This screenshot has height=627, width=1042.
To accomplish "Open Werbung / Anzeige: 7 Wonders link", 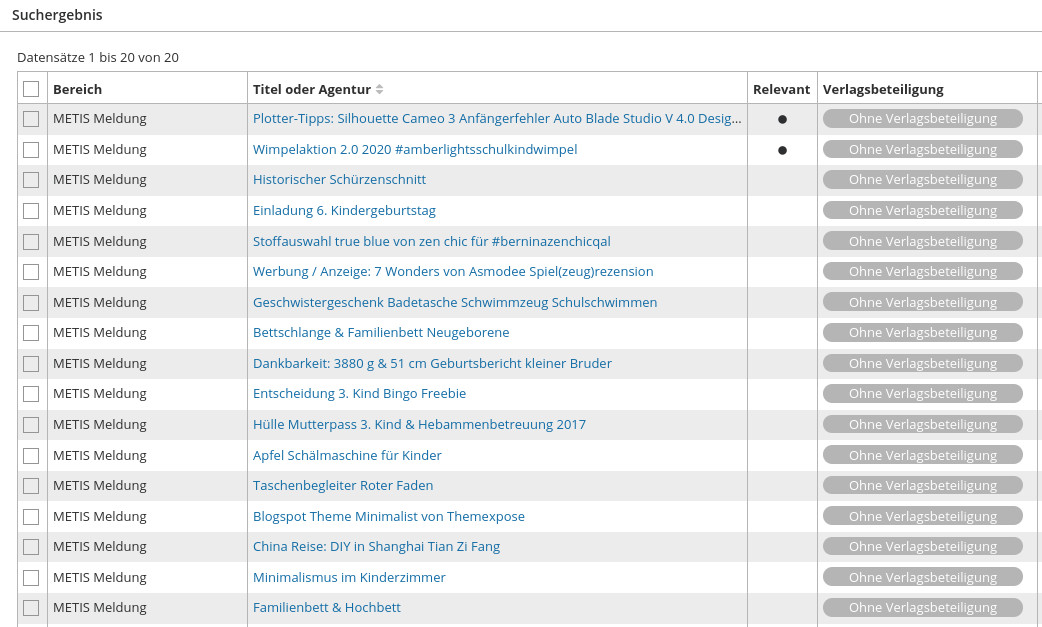I will coord(453,272).
